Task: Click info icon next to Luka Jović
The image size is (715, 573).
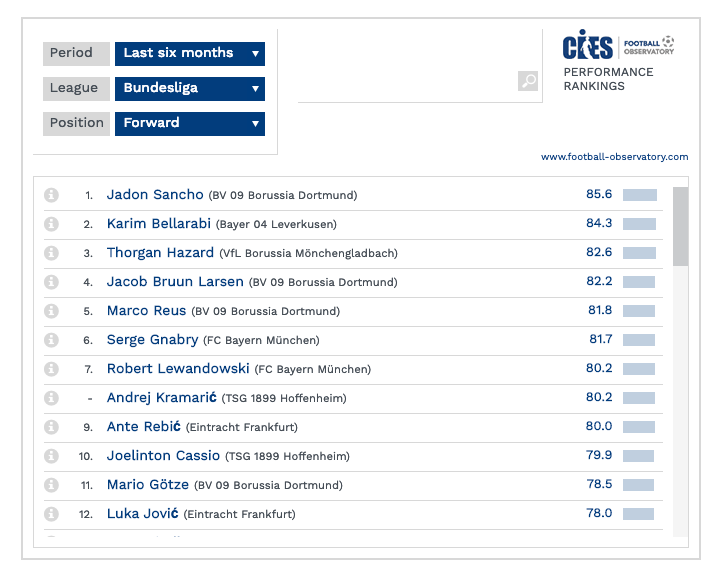Action: point(52,514)
